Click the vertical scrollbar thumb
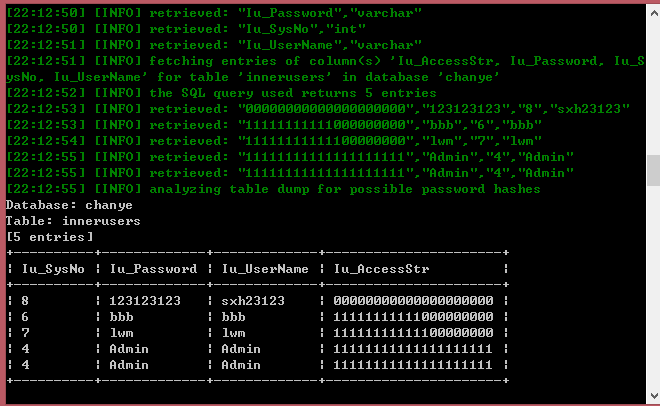This screenshot has height=406, width=660. 654,170
